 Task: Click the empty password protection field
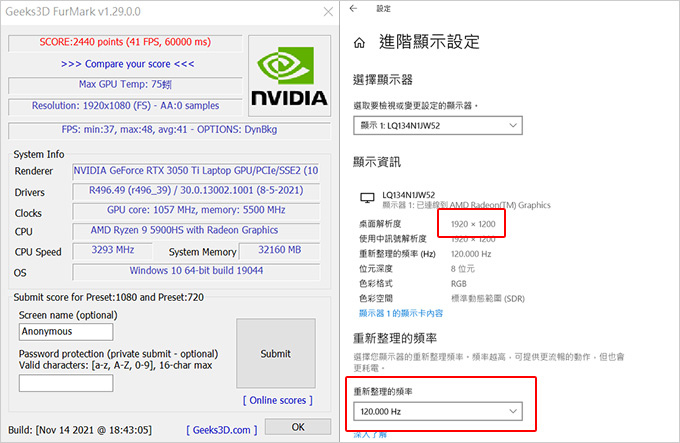click(x=66, y=383)
